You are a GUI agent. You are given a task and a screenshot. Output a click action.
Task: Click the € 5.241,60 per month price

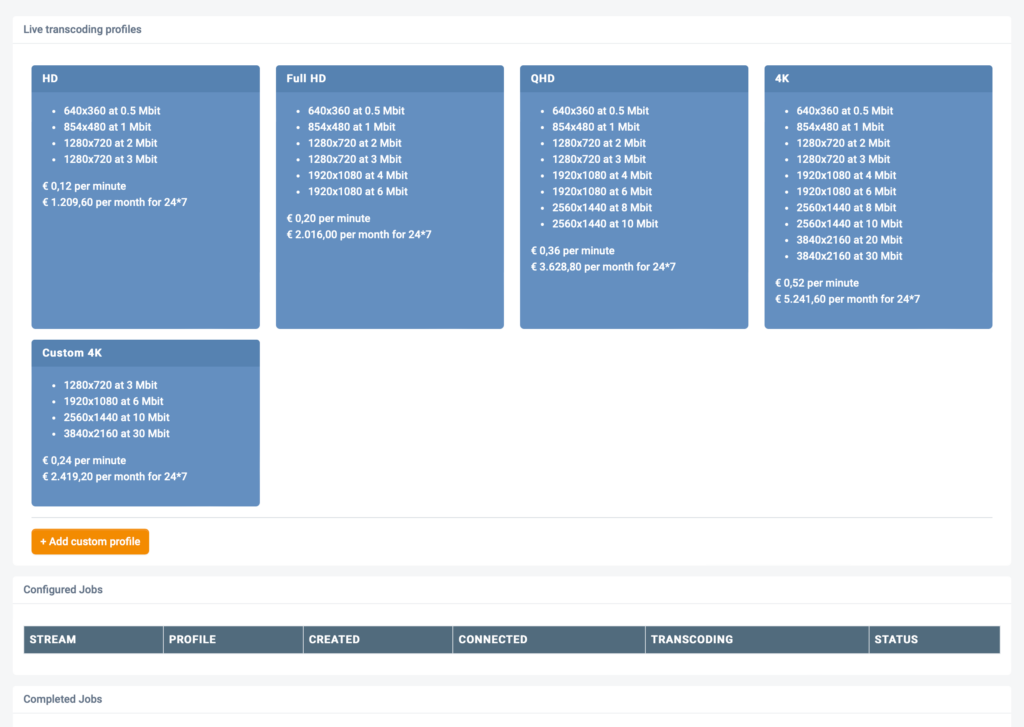pos(847,299)
